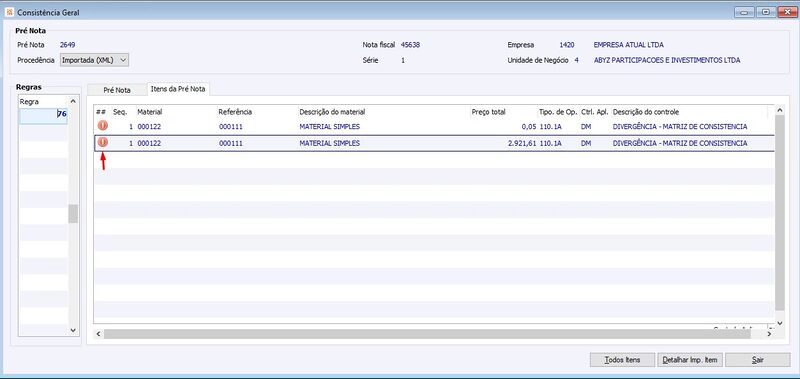Click items grid vertical scroll down arrow
The width and height of the screenshot is (800, 379).
point(780,323)
